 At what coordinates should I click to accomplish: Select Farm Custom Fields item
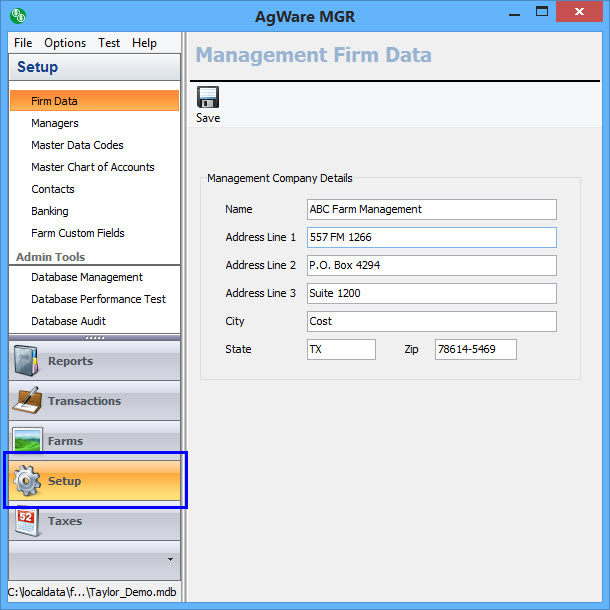(78, 233)
